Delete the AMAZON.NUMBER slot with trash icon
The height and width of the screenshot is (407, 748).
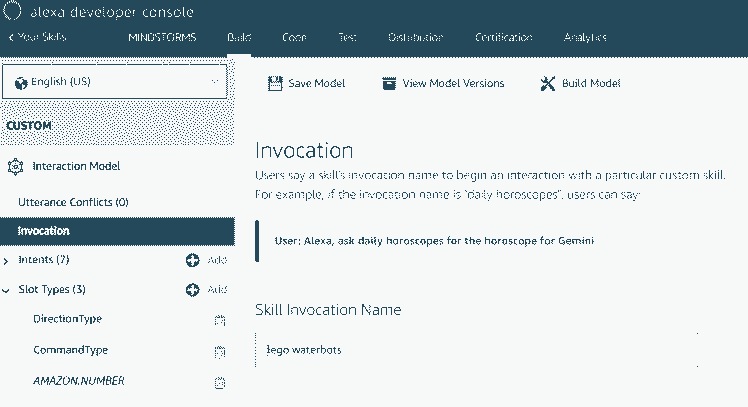coord(220,382)
